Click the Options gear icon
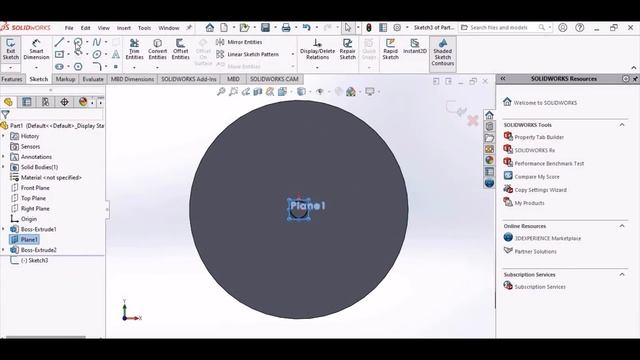Screen dimensions: 640x360 pyautogui.click(x=397, y=28)
